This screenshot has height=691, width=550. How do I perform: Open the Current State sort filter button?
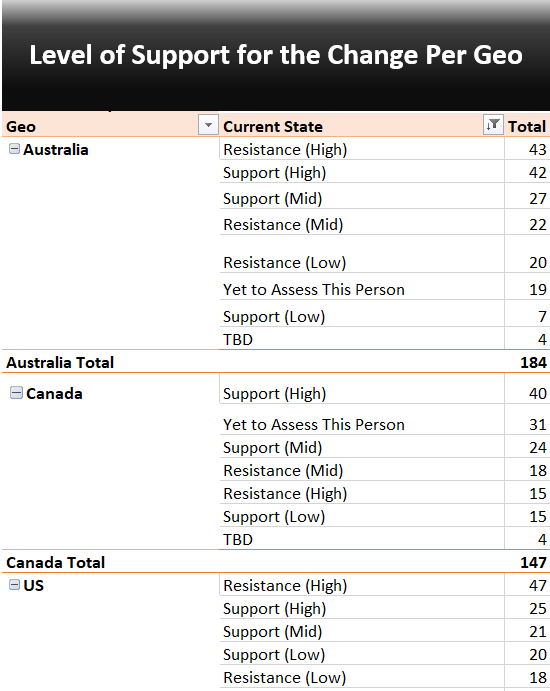493,125
